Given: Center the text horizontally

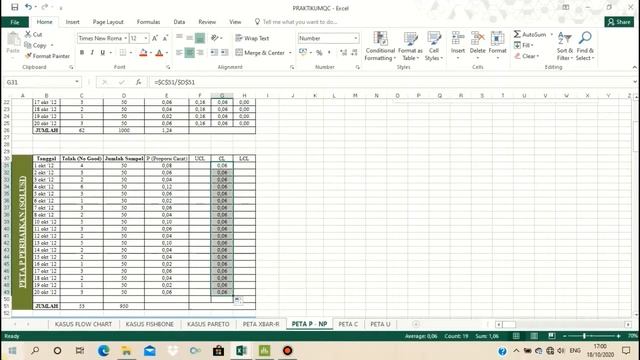Looking at the screenshot, I should 190,53.
